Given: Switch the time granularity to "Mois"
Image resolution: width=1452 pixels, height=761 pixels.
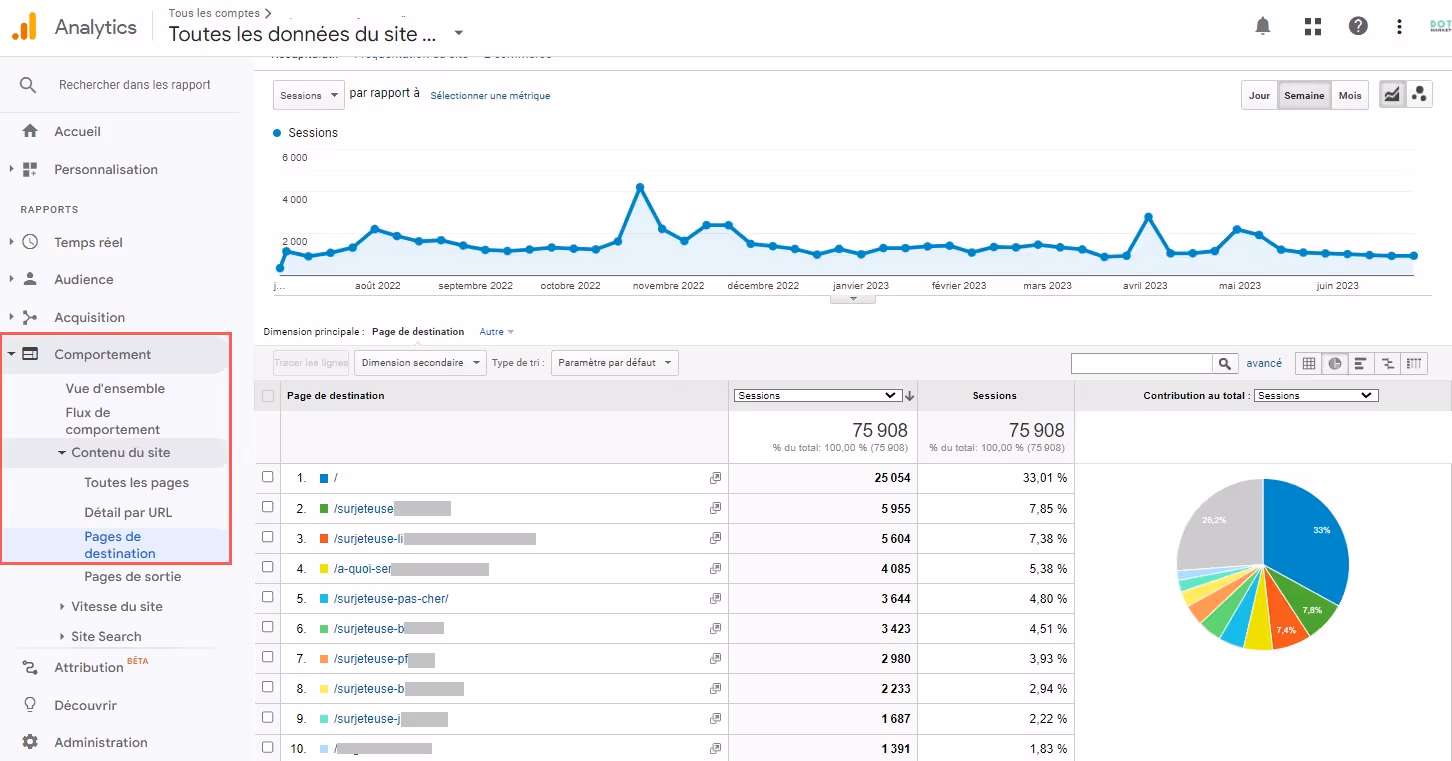Looking at the screenshot, I should pos(1350,94).
